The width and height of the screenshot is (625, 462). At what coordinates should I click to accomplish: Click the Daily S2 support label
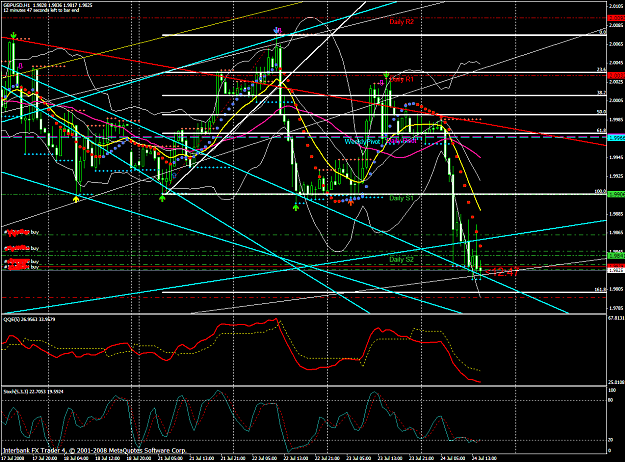401,260
